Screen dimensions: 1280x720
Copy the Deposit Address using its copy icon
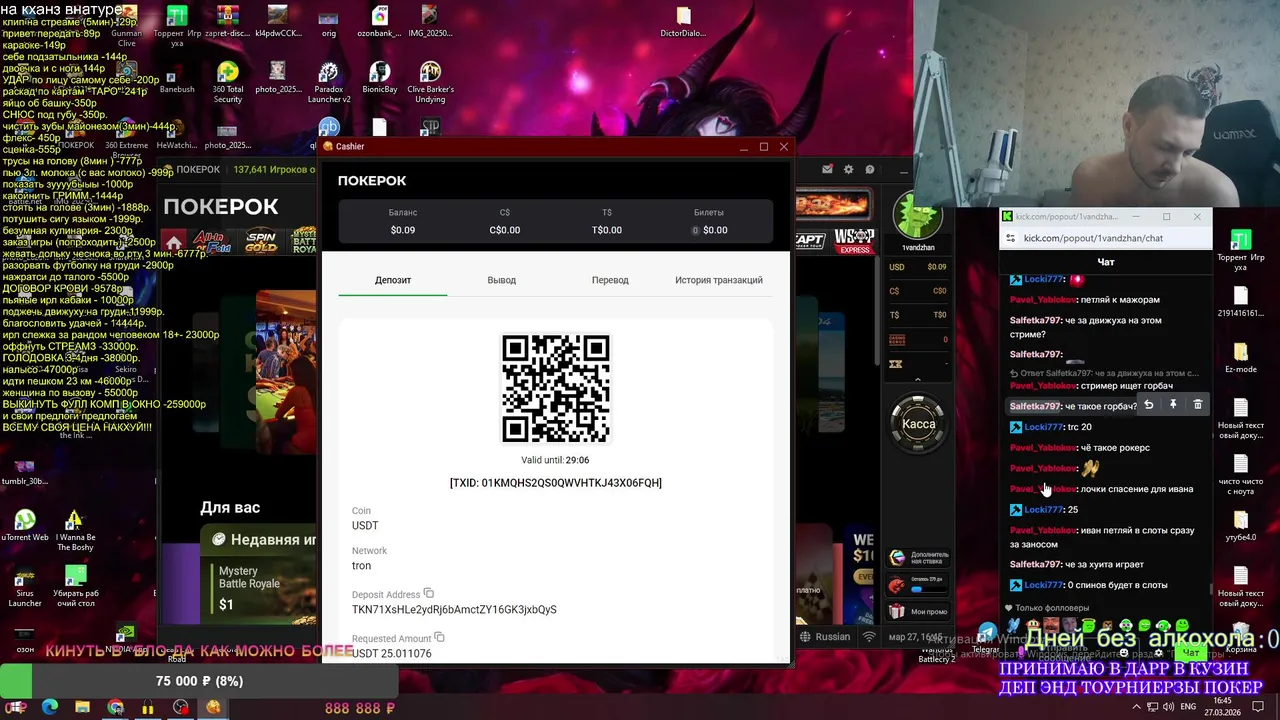(x=429, y=593)
